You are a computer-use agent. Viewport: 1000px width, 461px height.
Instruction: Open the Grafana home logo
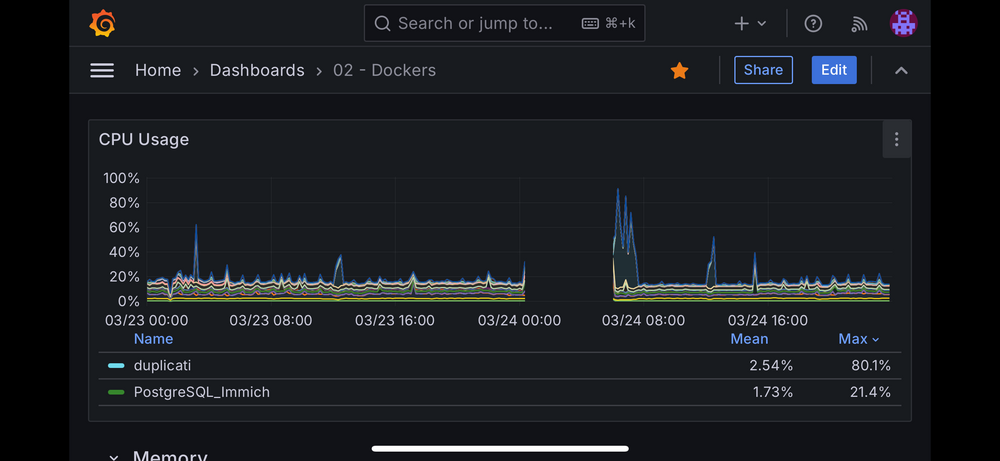pyautogui.click(x=102, y=24)
